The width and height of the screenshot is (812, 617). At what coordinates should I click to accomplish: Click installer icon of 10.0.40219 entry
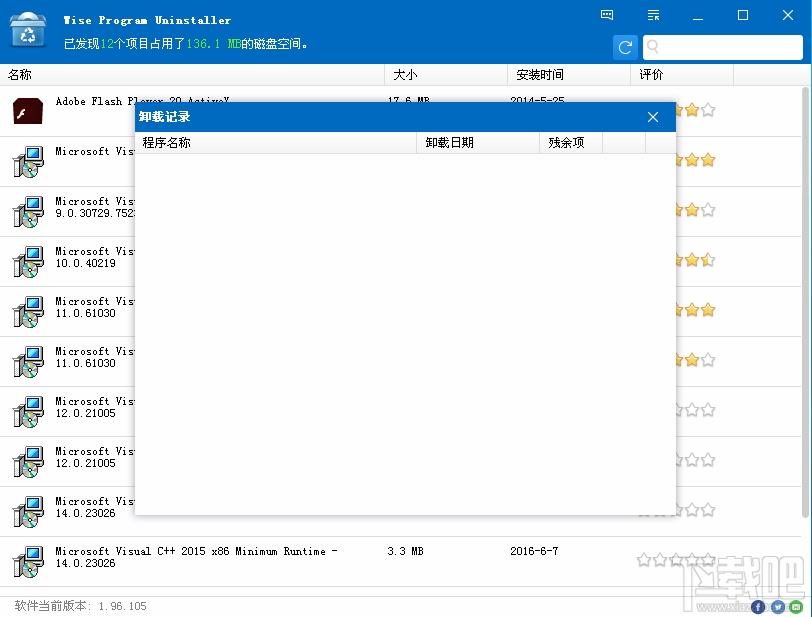(x=28, y=262)
